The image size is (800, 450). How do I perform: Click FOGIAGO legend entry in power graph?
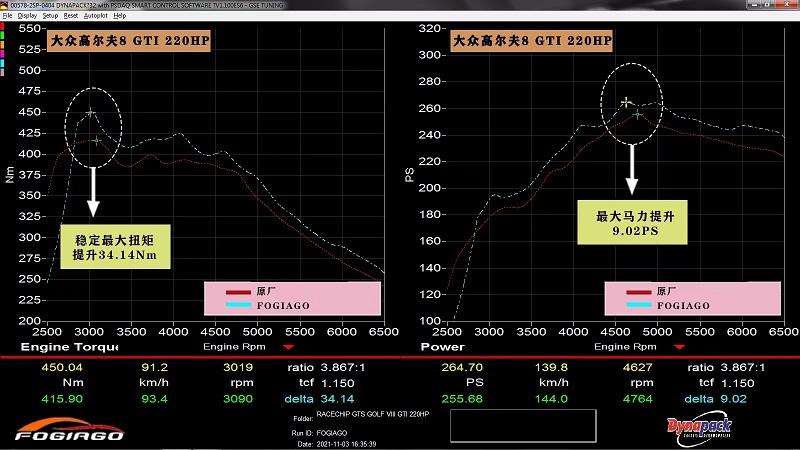coord(668,306)
